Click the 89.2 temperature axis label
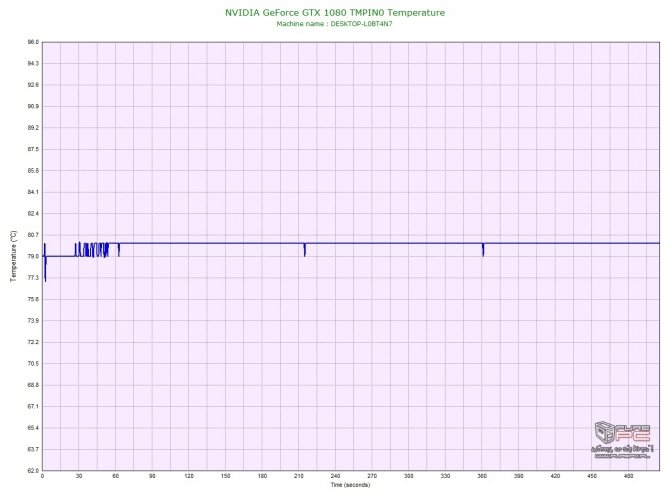The image size is (670, 502). (x=33, y=128)
